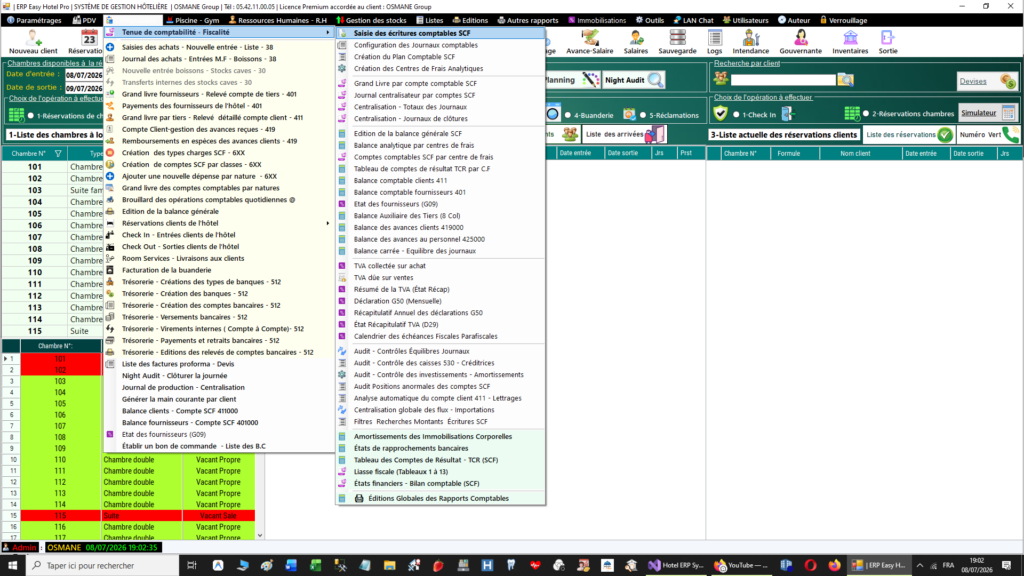
Task: Click the Numéro Vert button
Action: (988, 135)
